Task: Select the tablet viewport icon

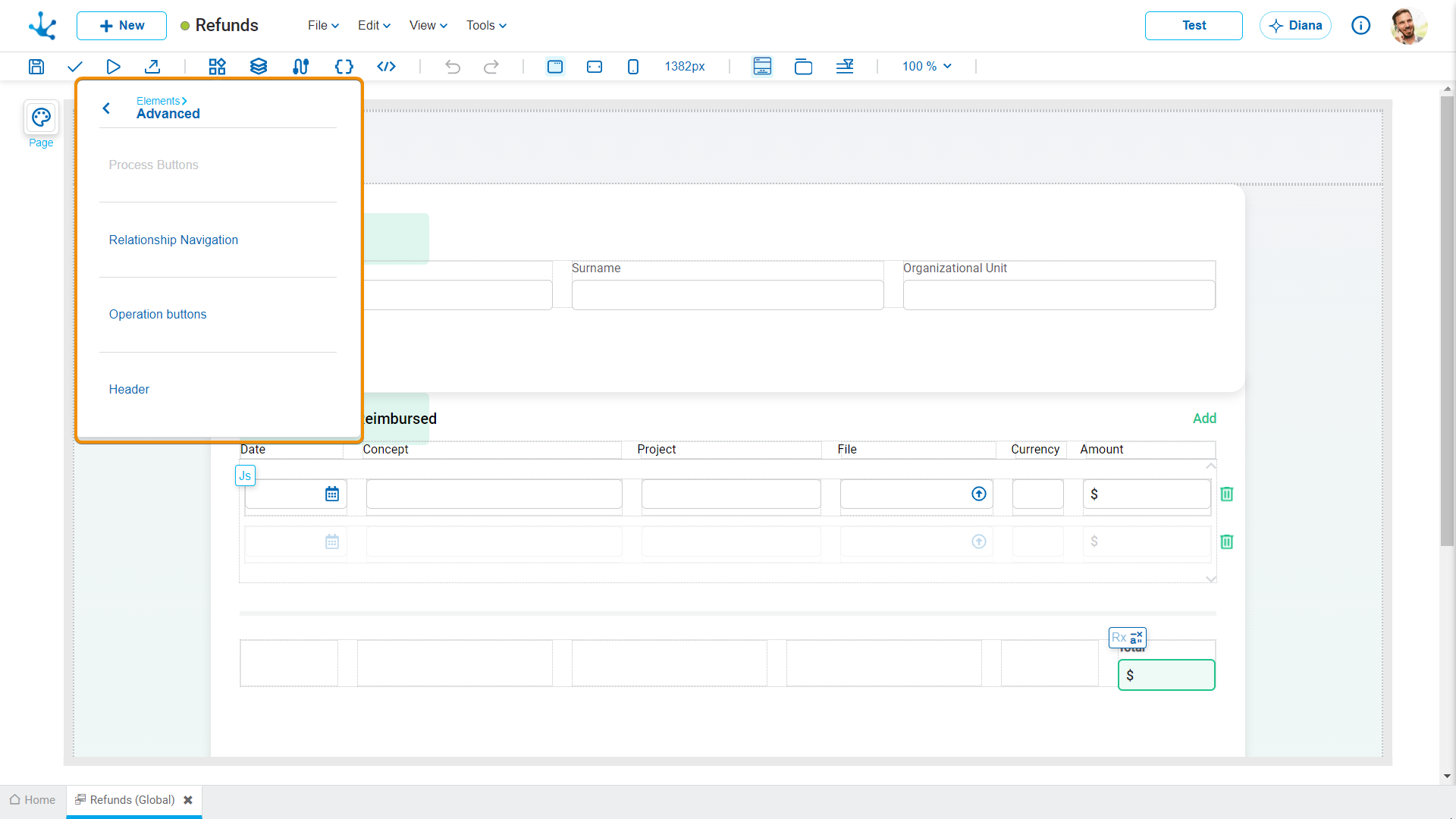Action: [x=595, y=67]
